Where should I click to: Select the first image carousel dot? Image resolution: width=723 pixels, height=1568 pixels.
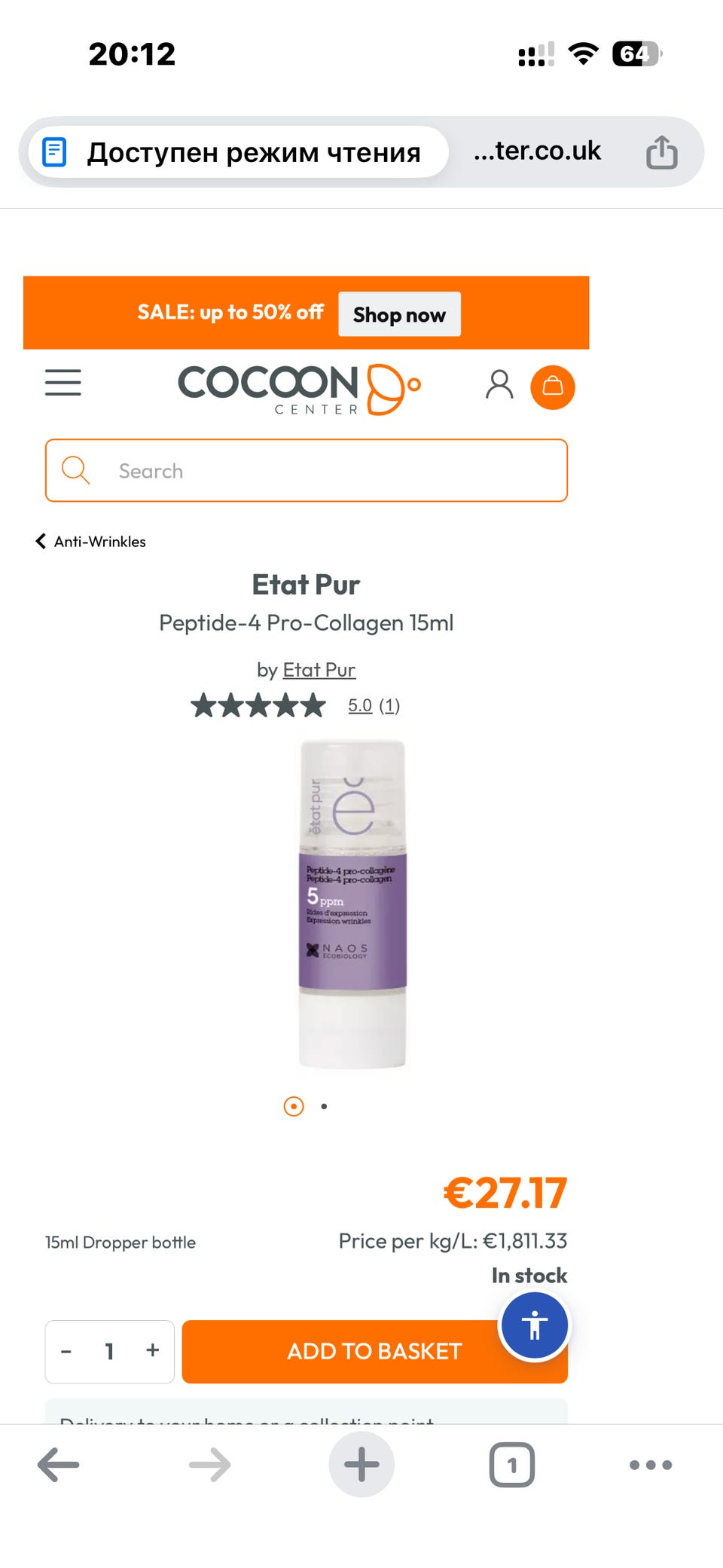pos(294,1106)
